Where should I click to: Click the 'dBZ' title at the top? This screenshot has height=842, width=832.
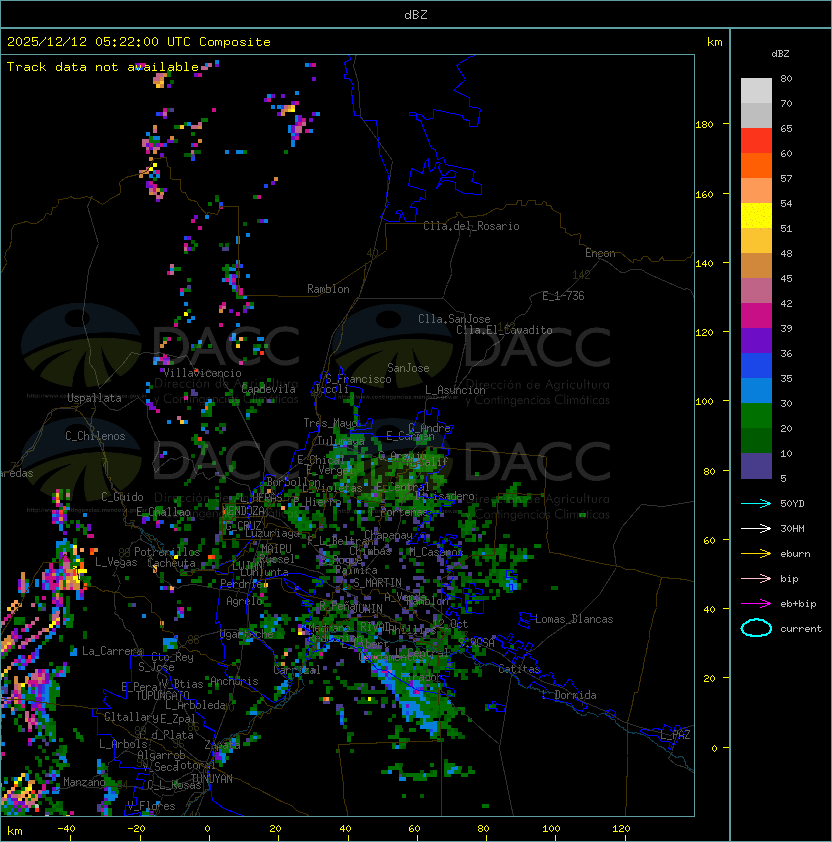click(416, 14)
